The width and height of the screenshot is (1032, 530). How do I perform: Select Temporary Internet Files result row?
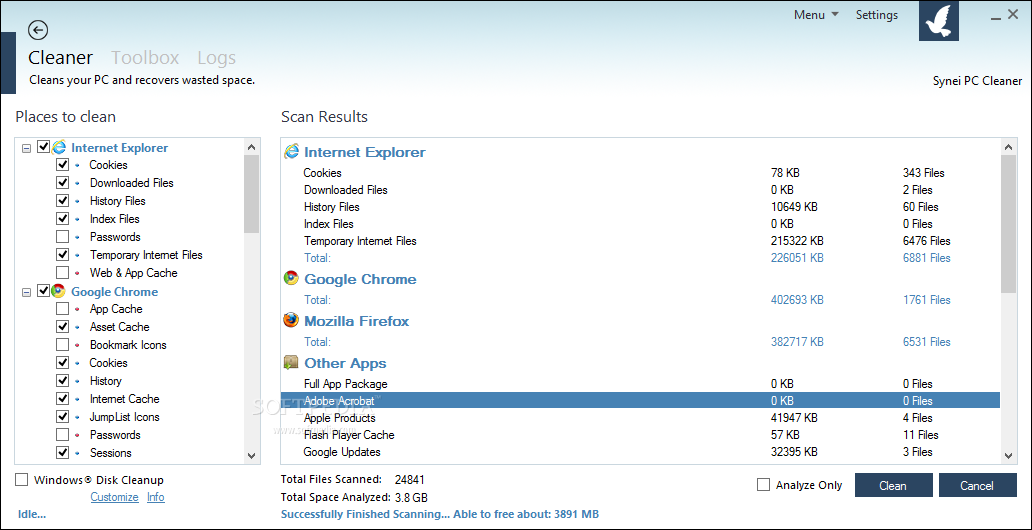point(640,241)
